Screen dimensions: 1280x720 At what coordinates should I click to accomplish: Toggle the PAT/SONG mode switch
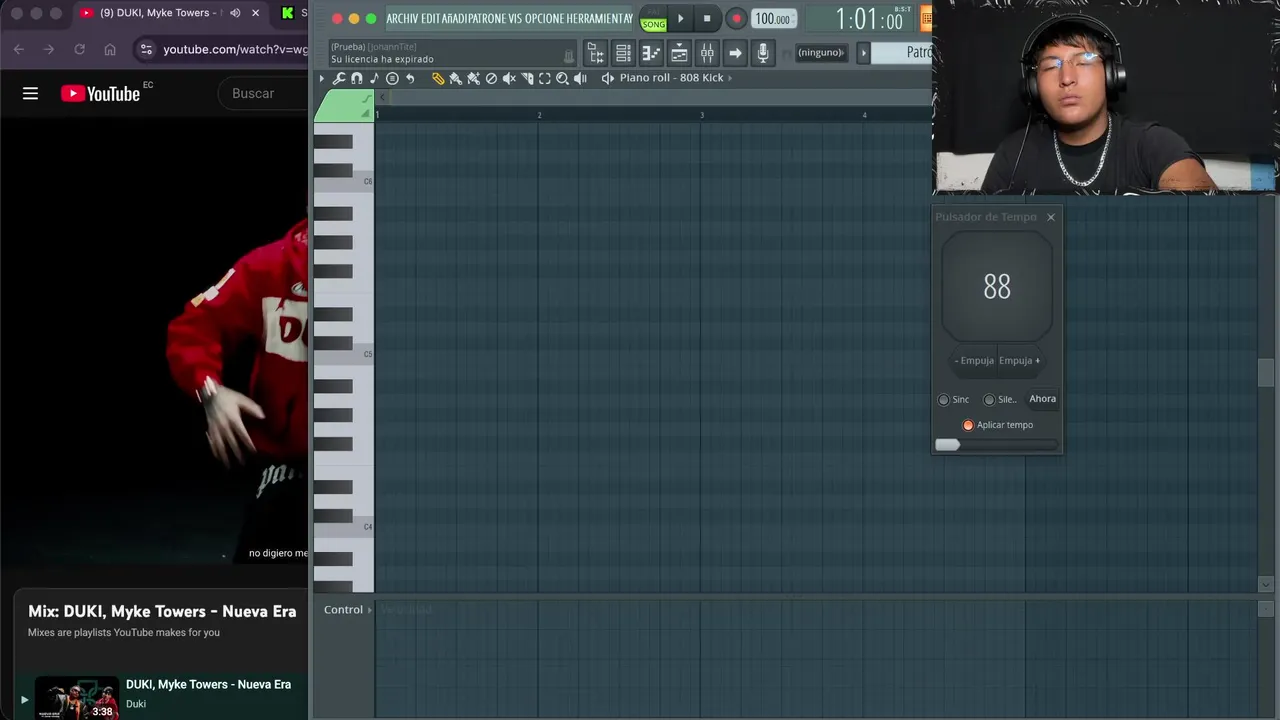click(x=653, y=19)
